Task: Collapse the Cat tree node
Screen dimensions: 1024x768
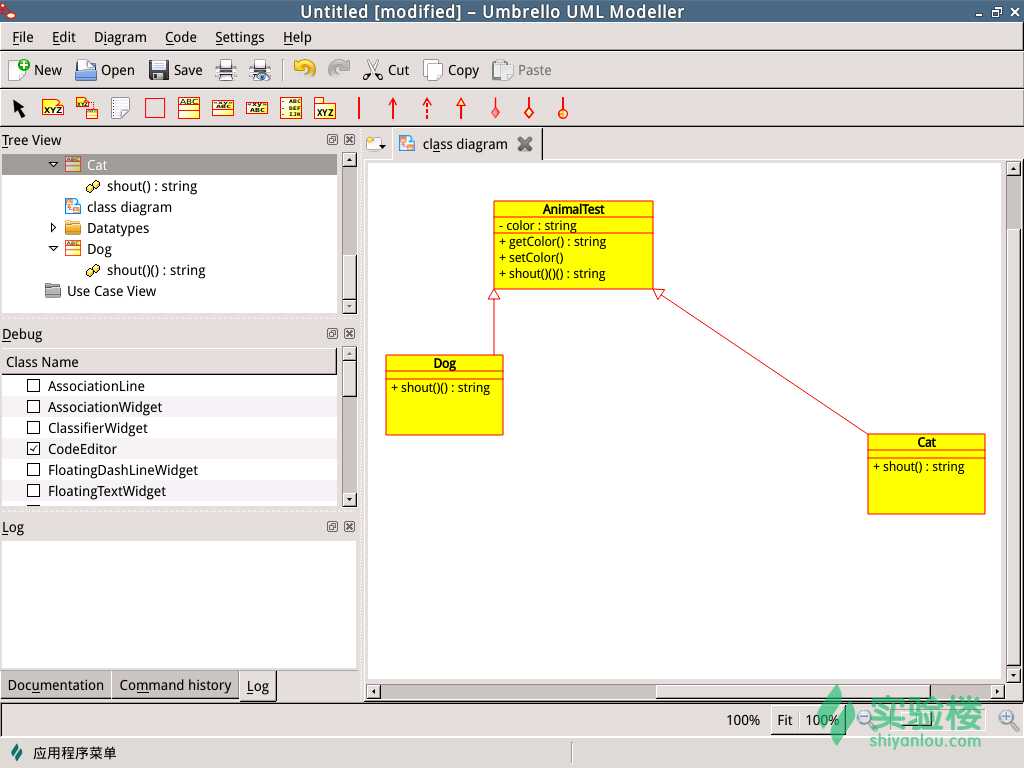Action: 54,165
